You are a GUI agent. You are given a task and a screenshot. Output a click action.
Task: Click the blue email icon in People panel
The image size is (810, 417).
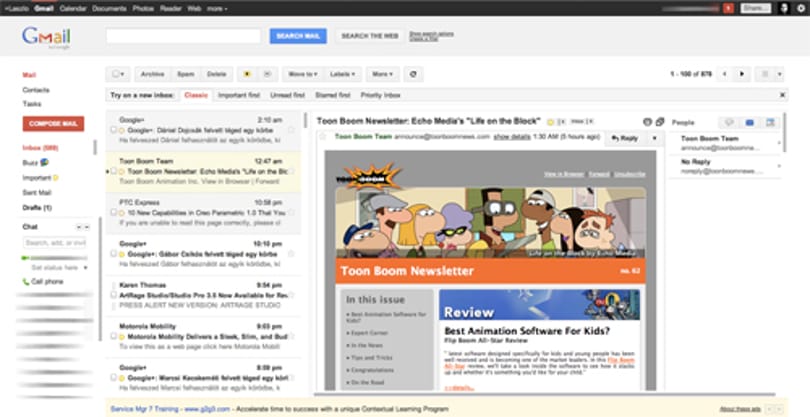[750, 122]
